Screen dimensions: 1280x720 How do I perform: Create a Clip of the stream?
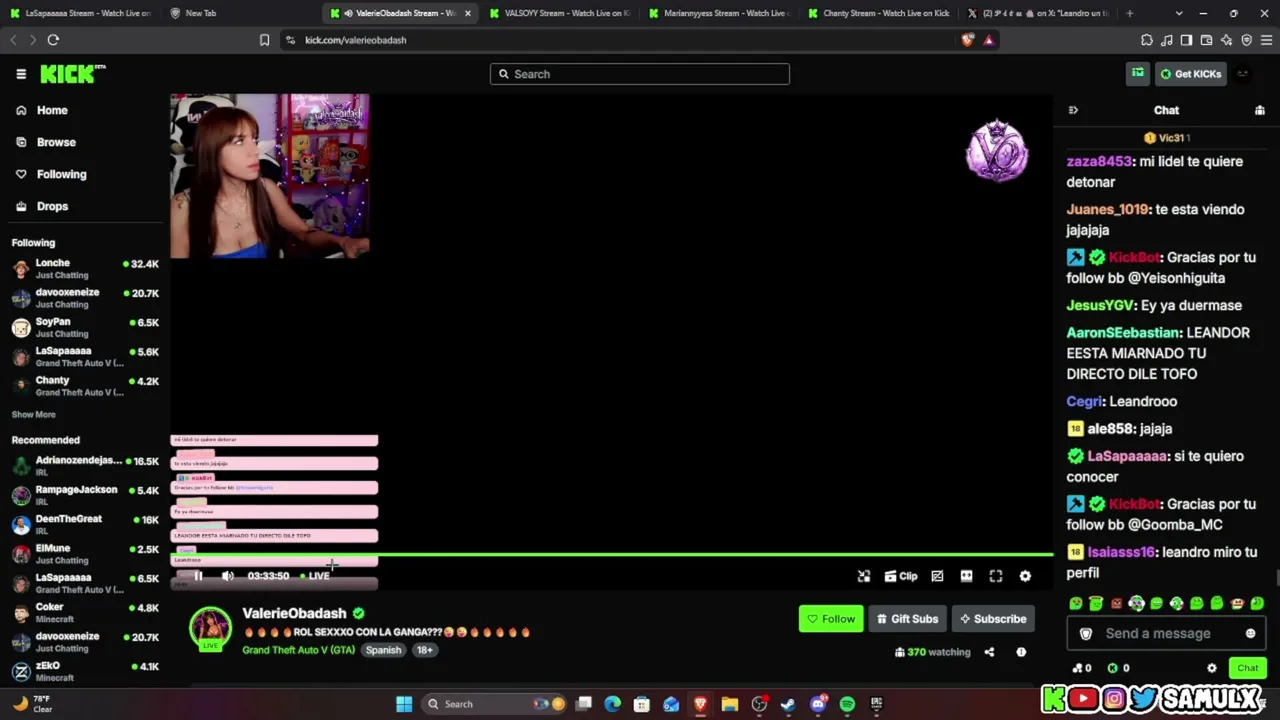point(901,576)
